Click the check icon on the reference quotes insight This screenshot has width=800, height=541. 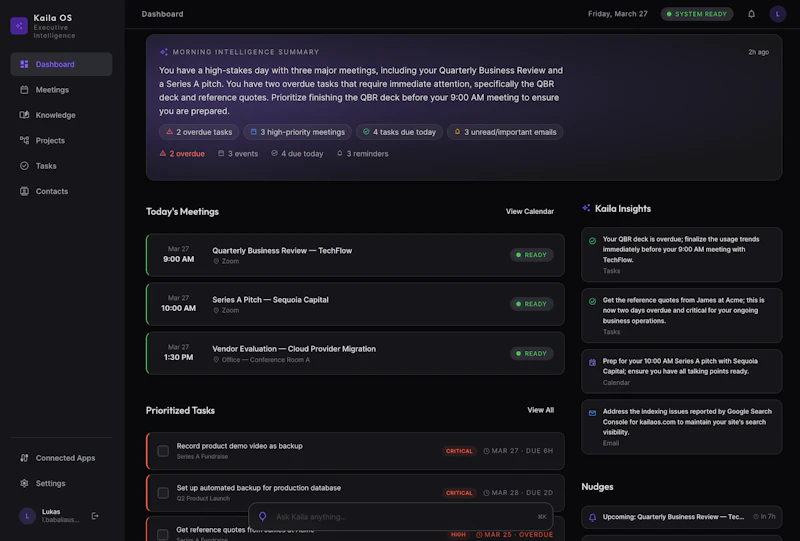pyautogui.click(x=592, y=301)
